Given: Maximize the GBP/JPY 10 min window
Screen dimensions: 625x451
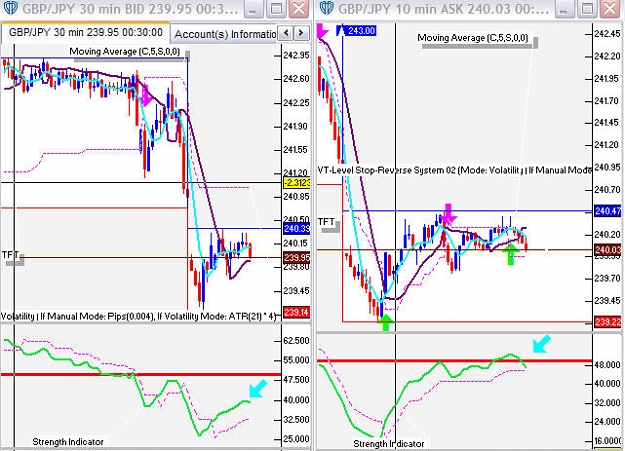Looking at the screenshot, I should tap(587, 8).
